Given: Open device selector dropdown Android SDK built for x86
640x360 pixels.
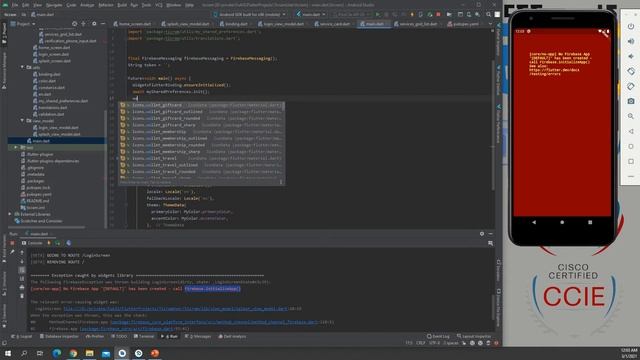Looking at the screenshot, I should point(250,14).
